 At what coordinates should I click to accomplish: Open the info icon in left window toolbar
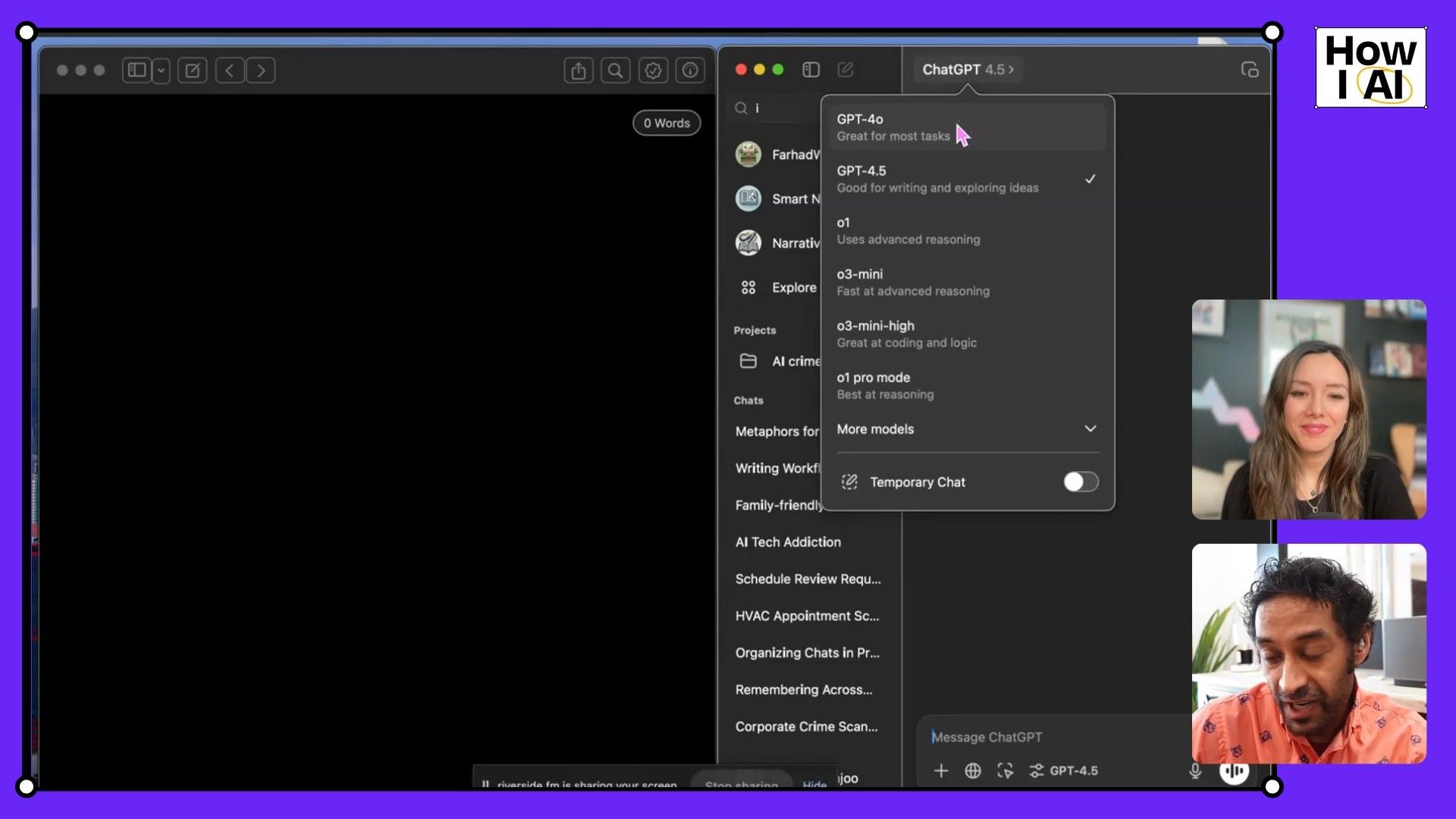(x=690, y=71)
